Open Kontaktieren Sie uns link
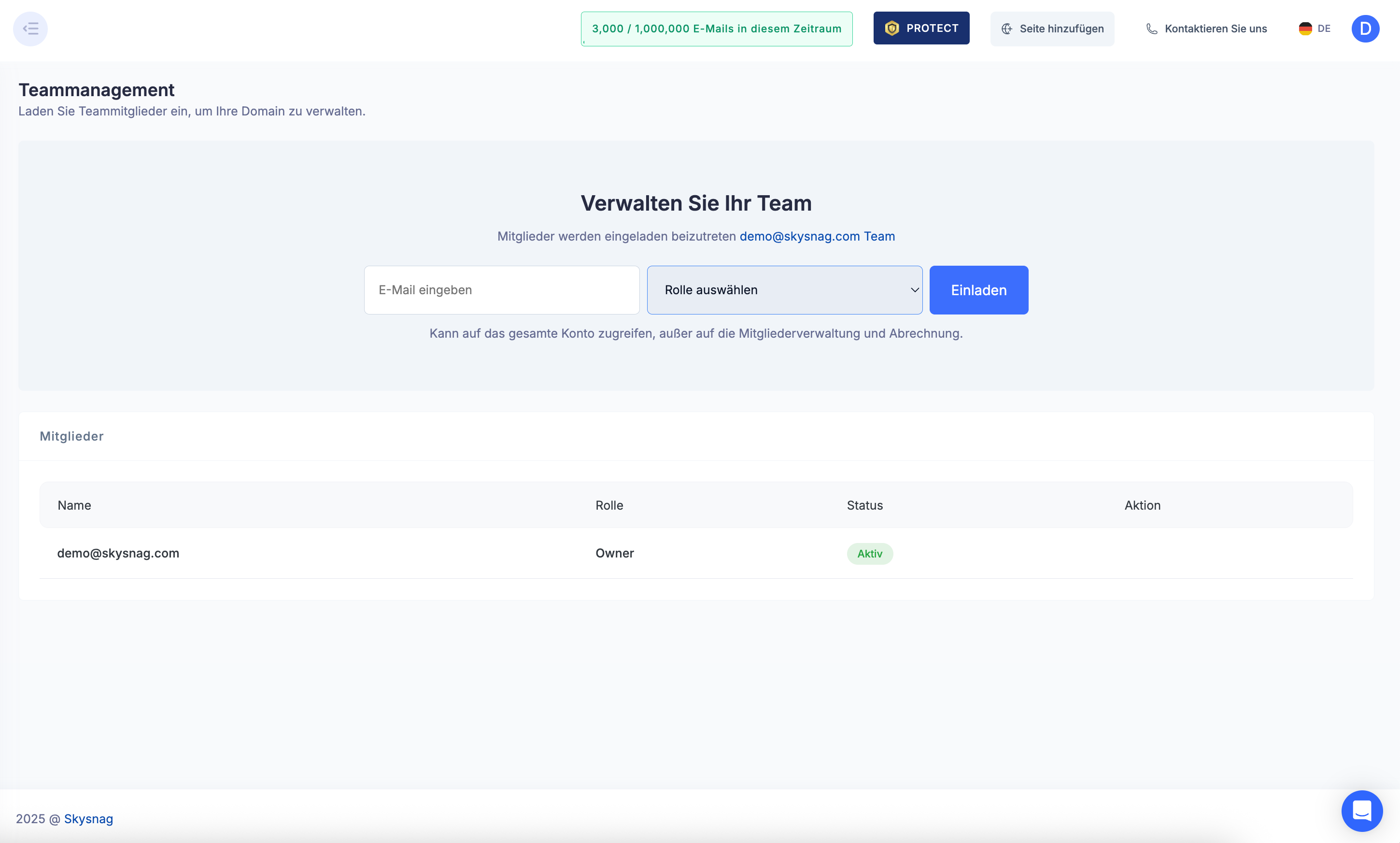This screenshot has height=843, width=1400. point(1215,29)
